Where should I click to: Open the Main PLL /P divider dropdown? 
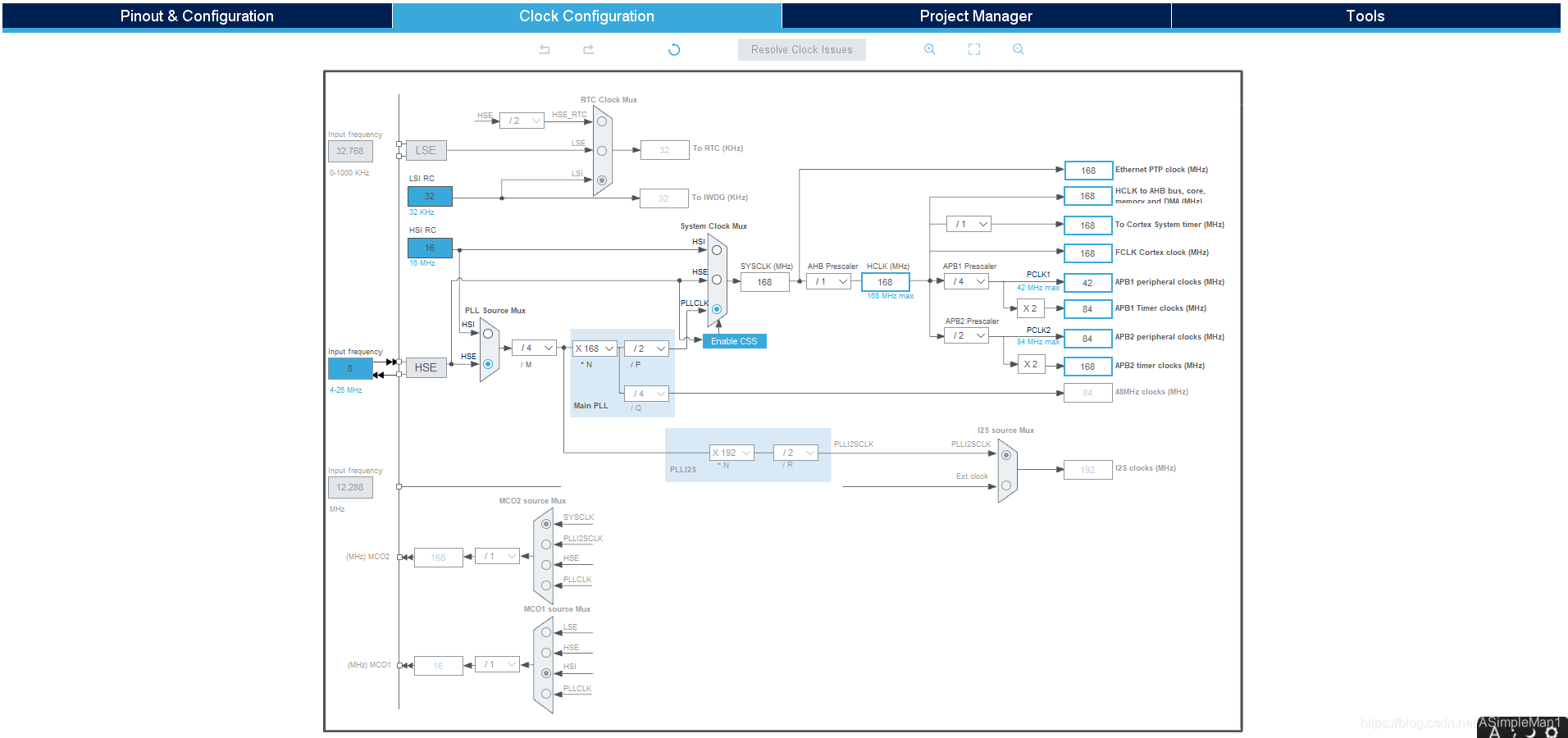point(646,348)
